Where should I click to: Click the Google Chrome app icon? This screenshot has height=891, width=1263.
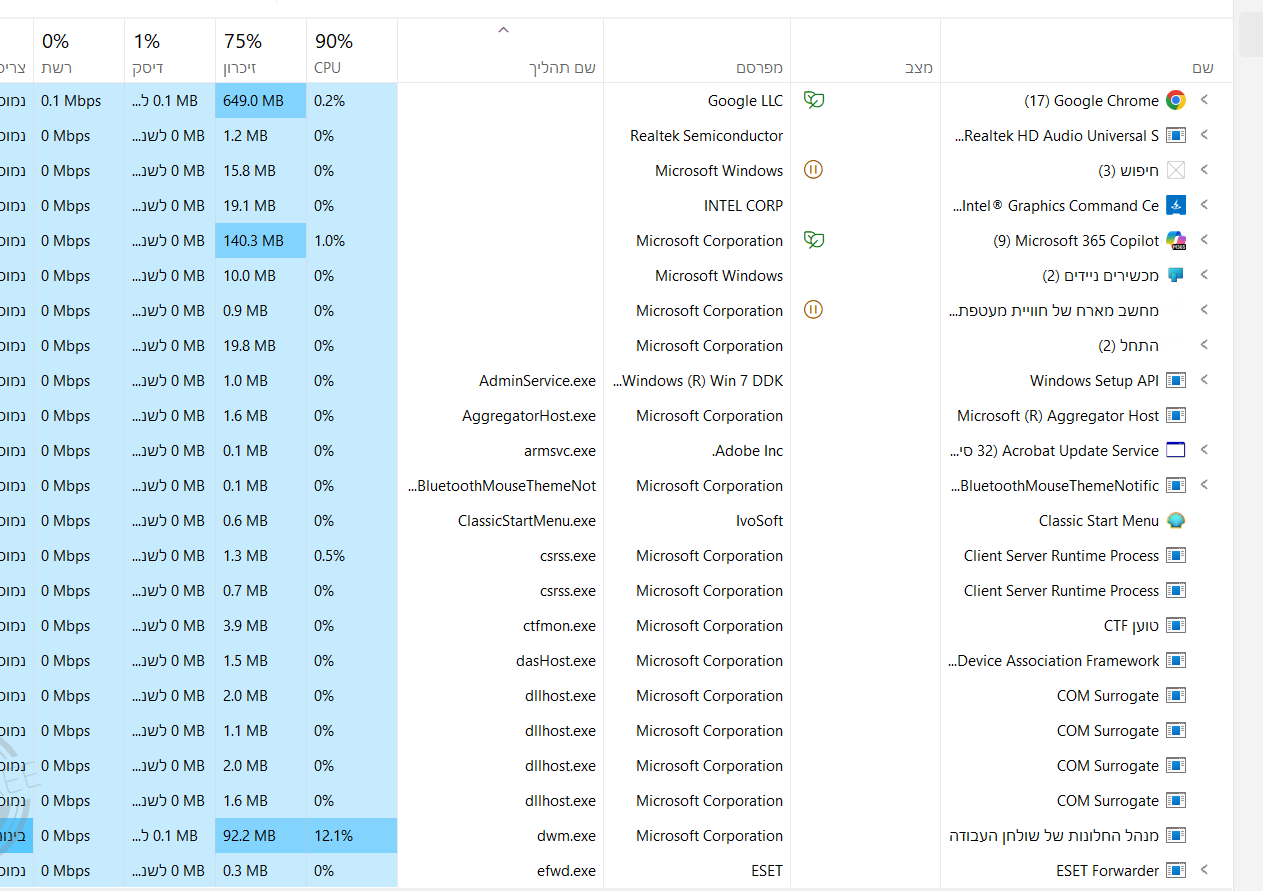tap(1176, 100)
